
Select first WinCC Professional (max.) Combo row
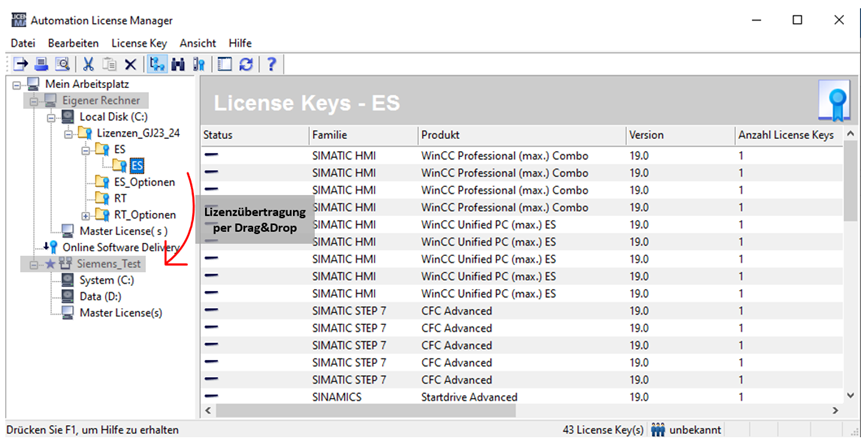(x=522, y=156)
